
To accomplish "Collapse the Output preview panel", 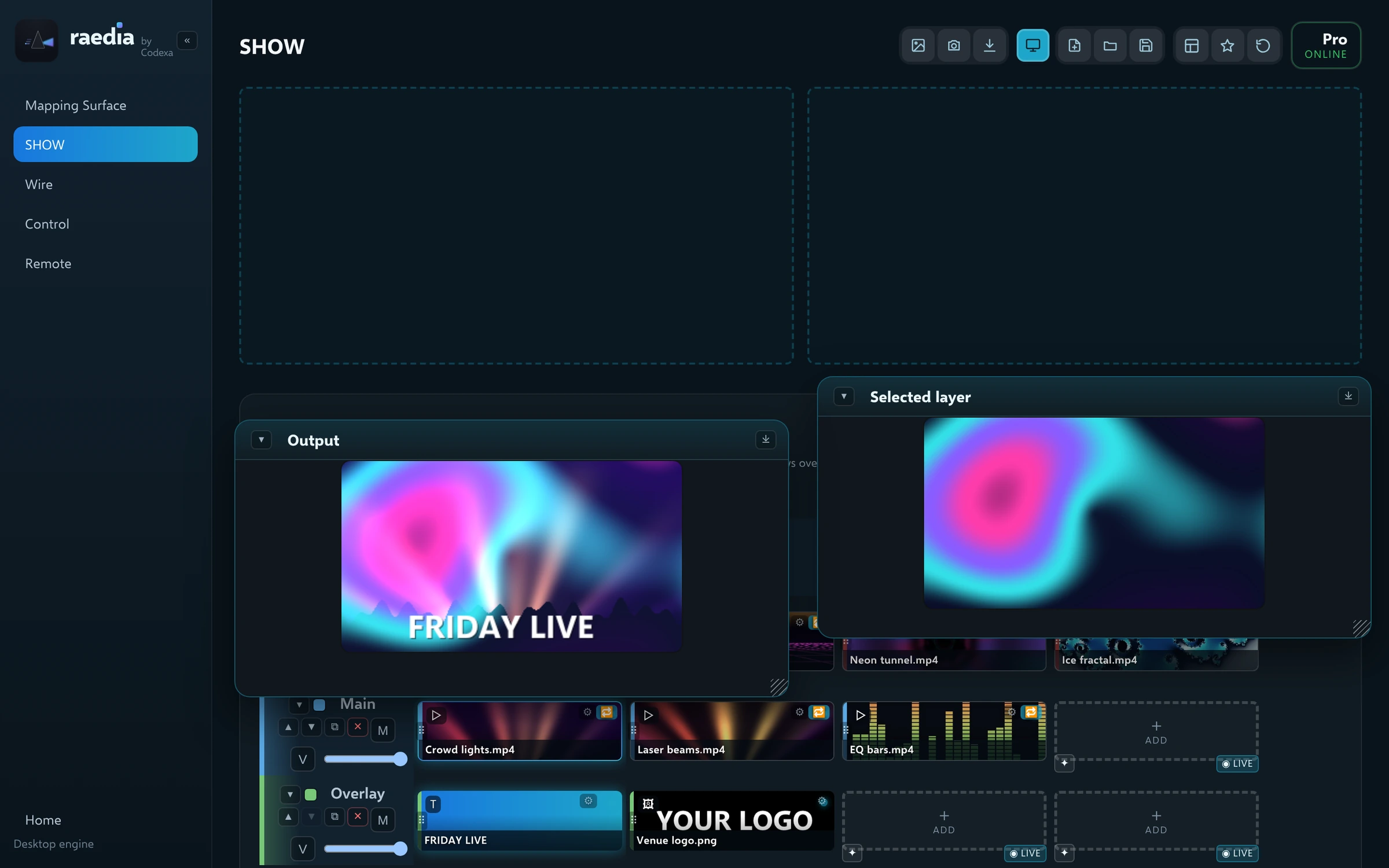I will click(x=261, y=440).
